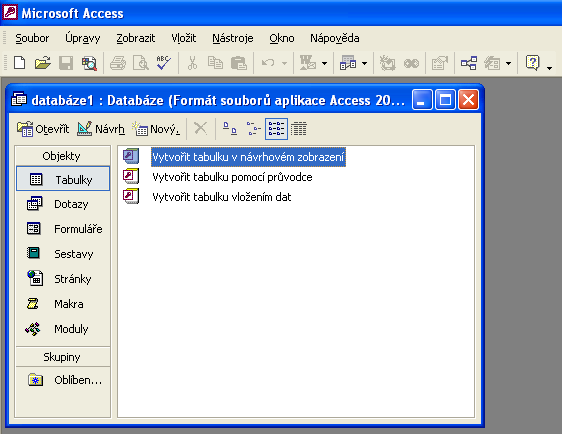Click the databáze1 window title icon
The width and height of the screenshot is (562, 434).
[19, 99]
